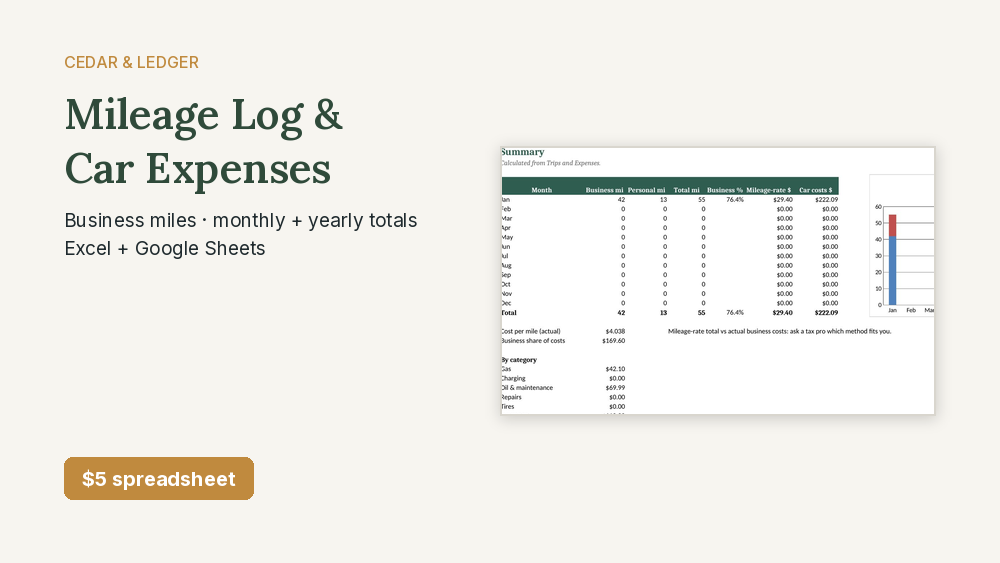Screen dimensions: 1000x563
Task: Click "$222.09" in the Total row
Action: tap(826, 312)
